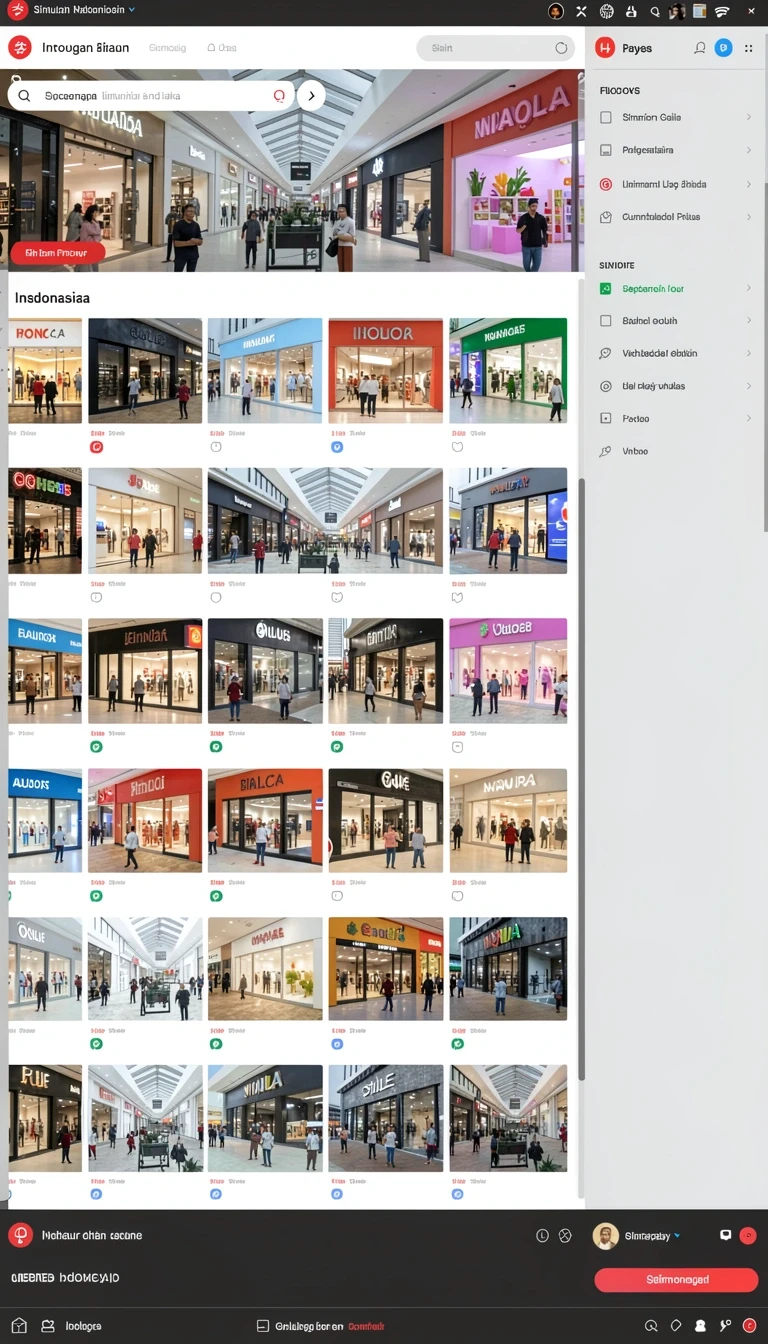
Task: Select Polgesataira in the side panel
Action: tap(648, 150)
